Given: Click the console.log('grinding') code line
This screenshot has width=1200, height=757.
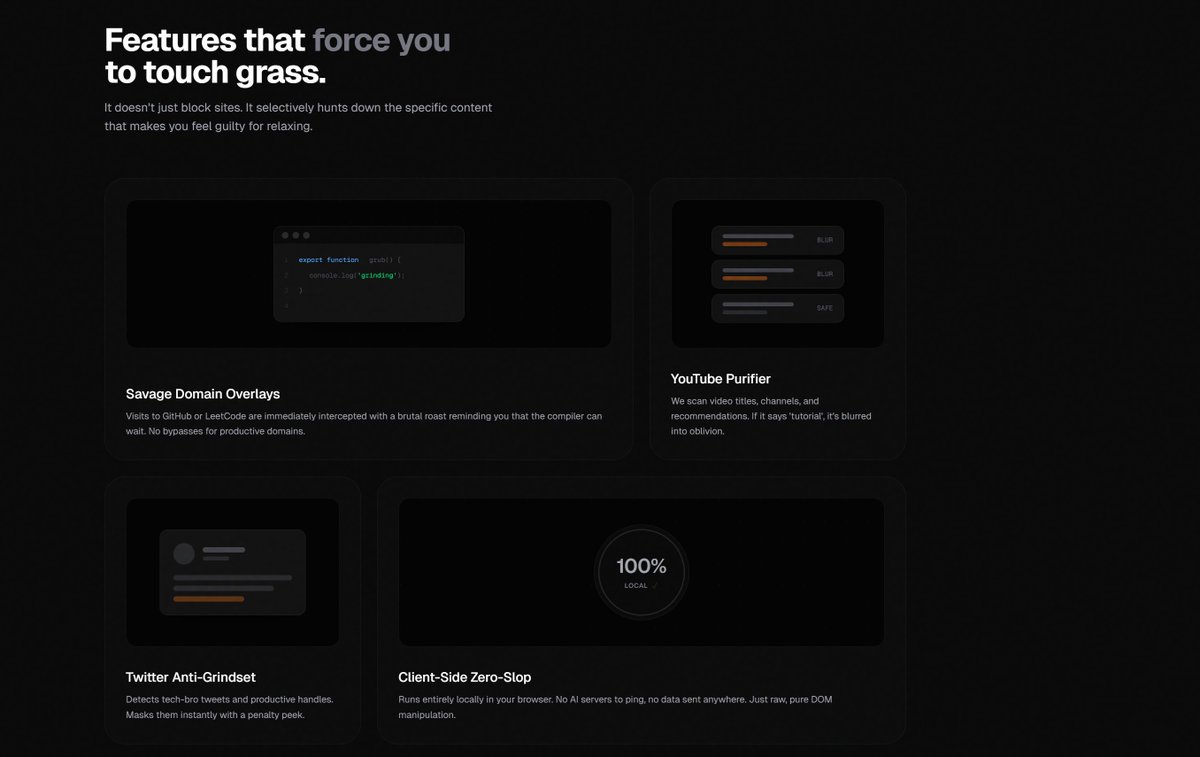Looking at the screenshot, I should 356,275.
